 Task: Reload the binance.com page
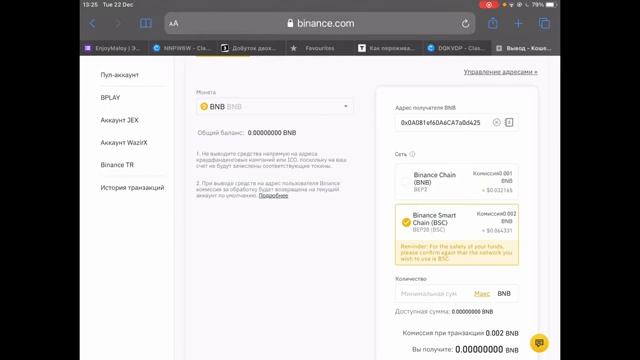coord(465,24)
